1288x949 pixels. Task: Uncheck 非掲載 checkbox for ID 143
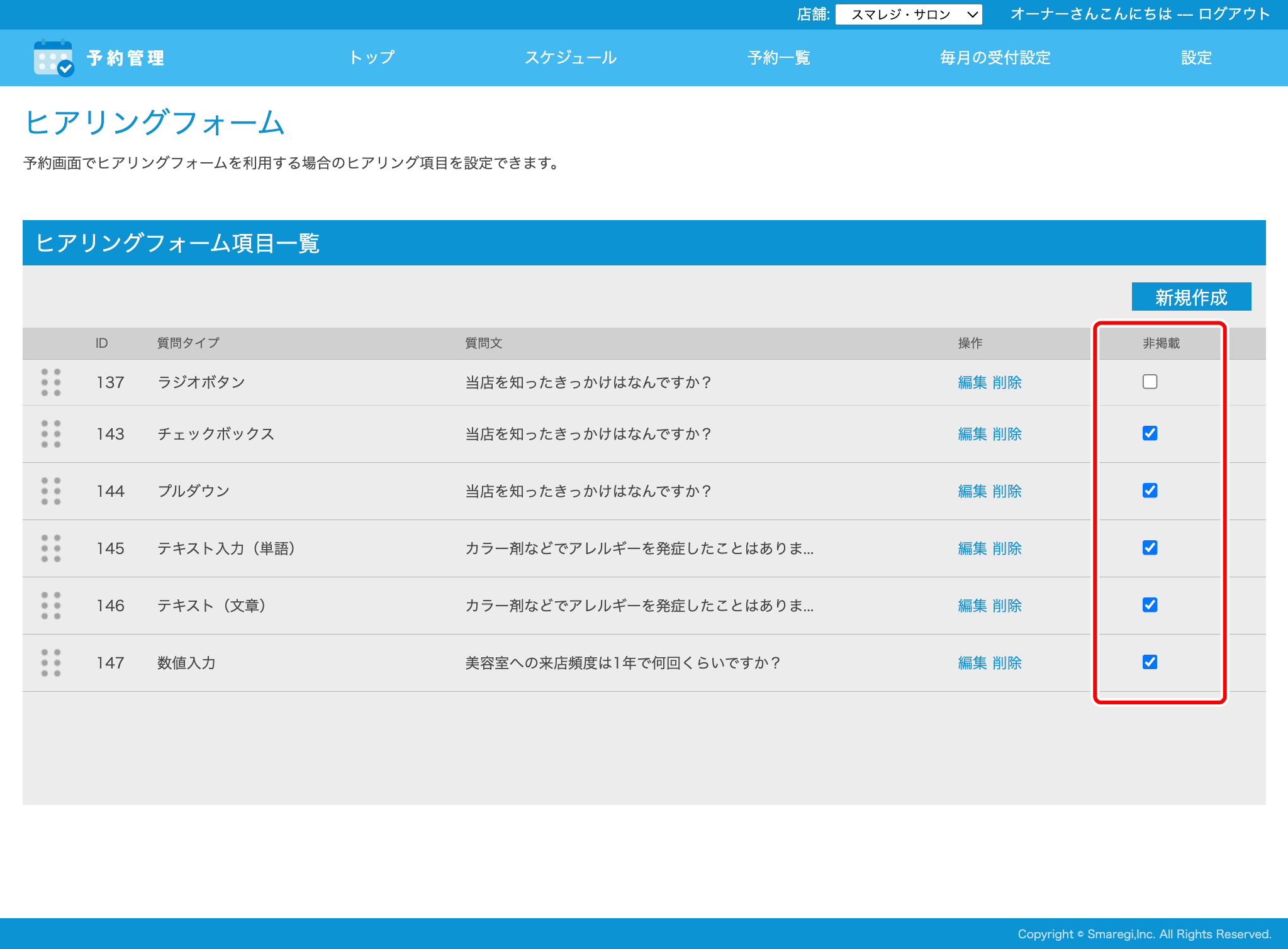coord(1150,433)
